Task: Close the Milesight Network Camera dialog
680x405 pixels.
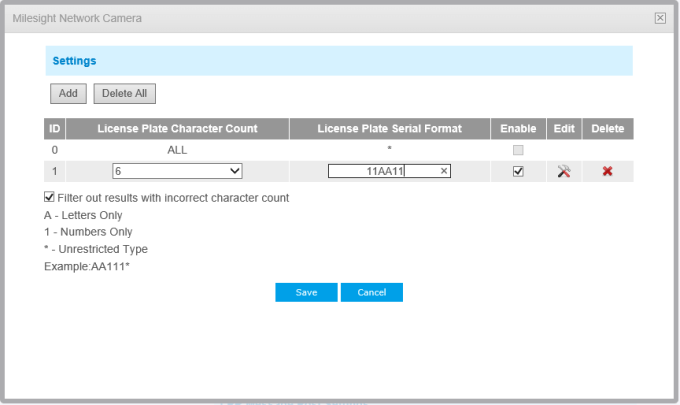Action: (x=660, y=18)
